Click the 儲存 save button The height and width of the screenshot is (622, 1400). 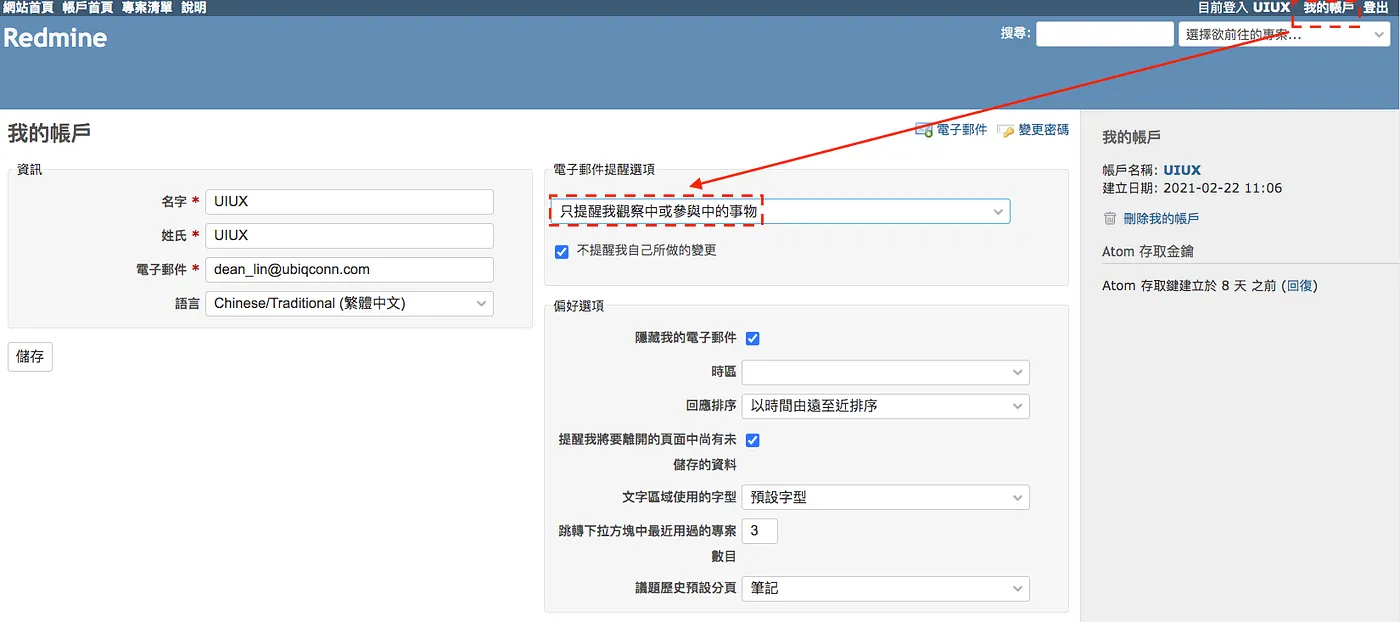click(x=30, y=356)
